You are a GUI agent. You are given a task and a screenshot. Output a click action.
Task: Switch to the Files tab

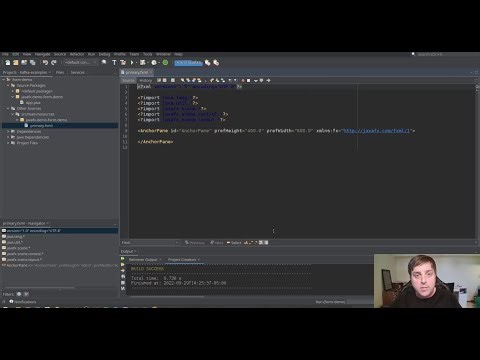tap(60, 72)
